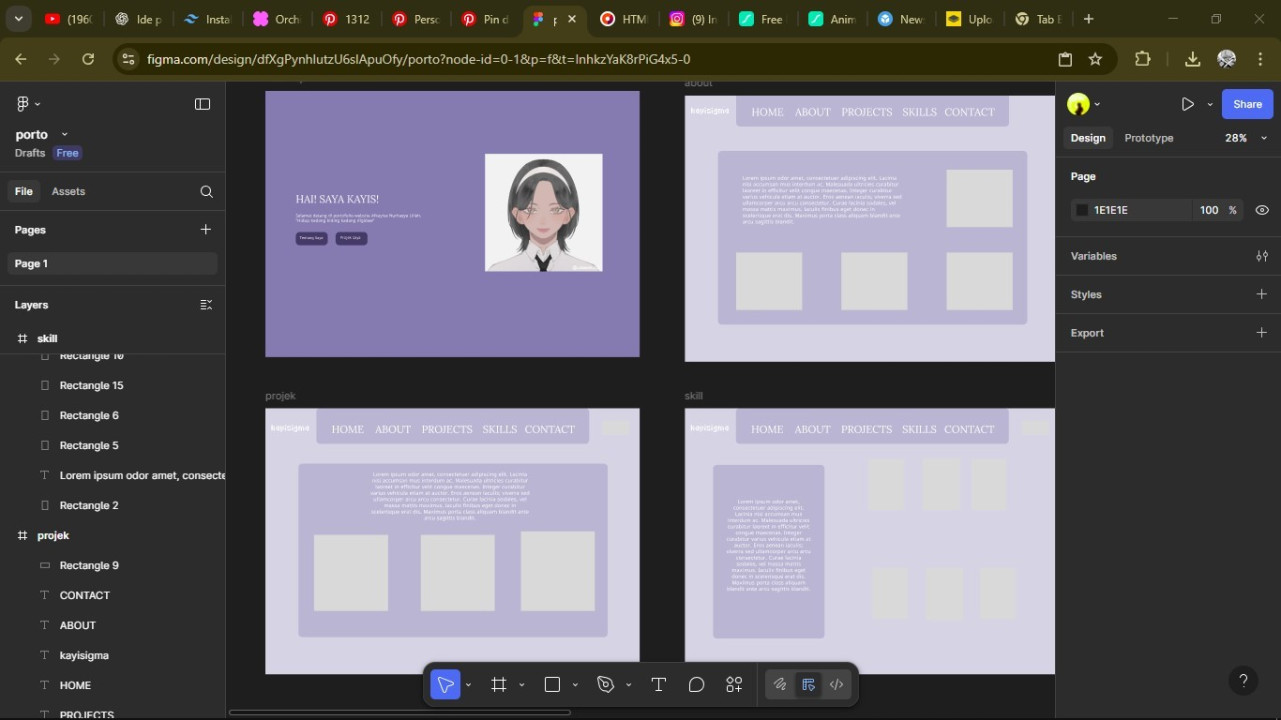Add a new page with plus button
Viewport: 1281px width, 720px height.
(205, 230)
